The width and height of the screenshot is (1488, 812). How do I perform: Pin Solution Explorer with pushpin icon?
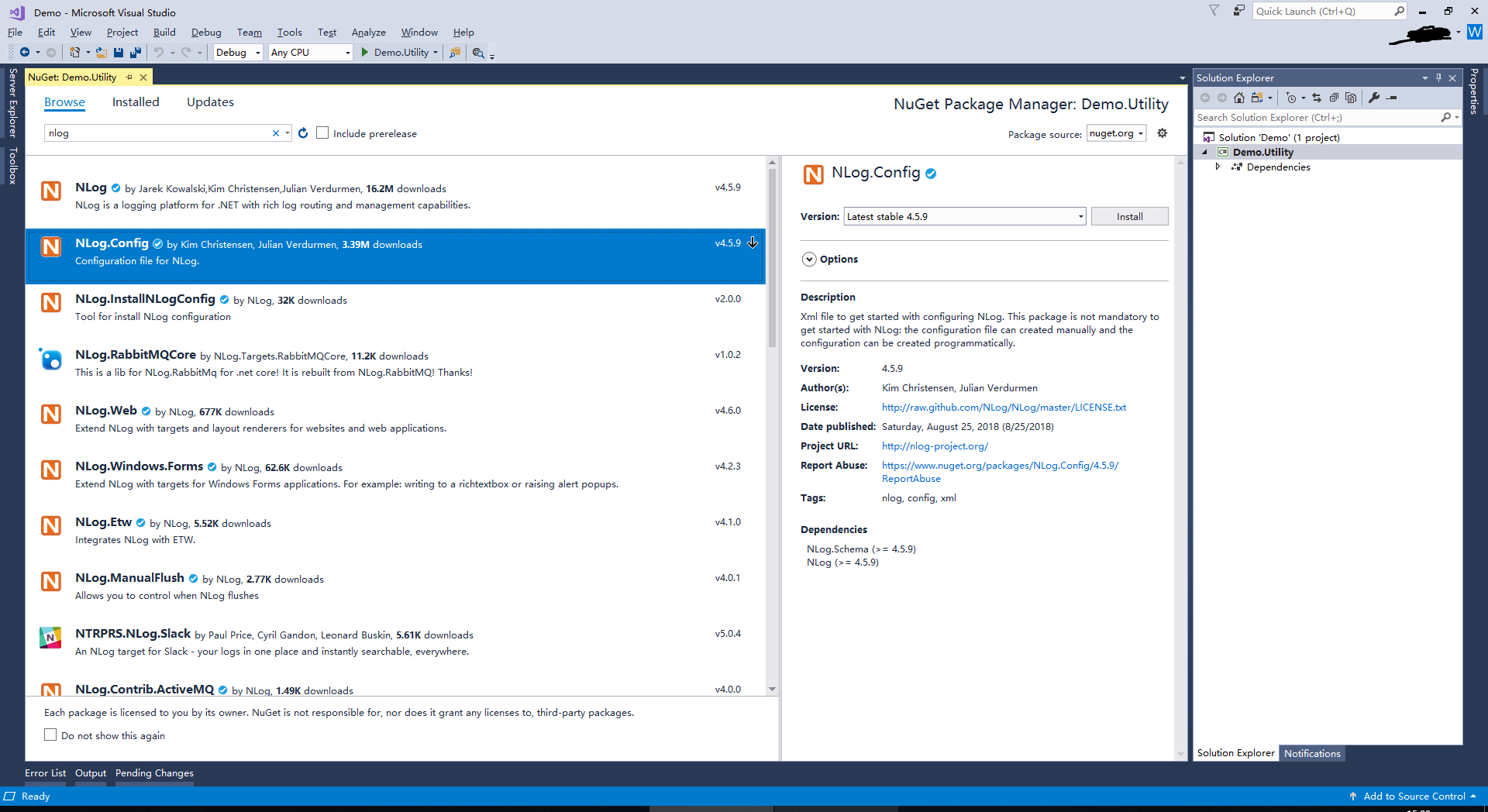pos(1438,77)
